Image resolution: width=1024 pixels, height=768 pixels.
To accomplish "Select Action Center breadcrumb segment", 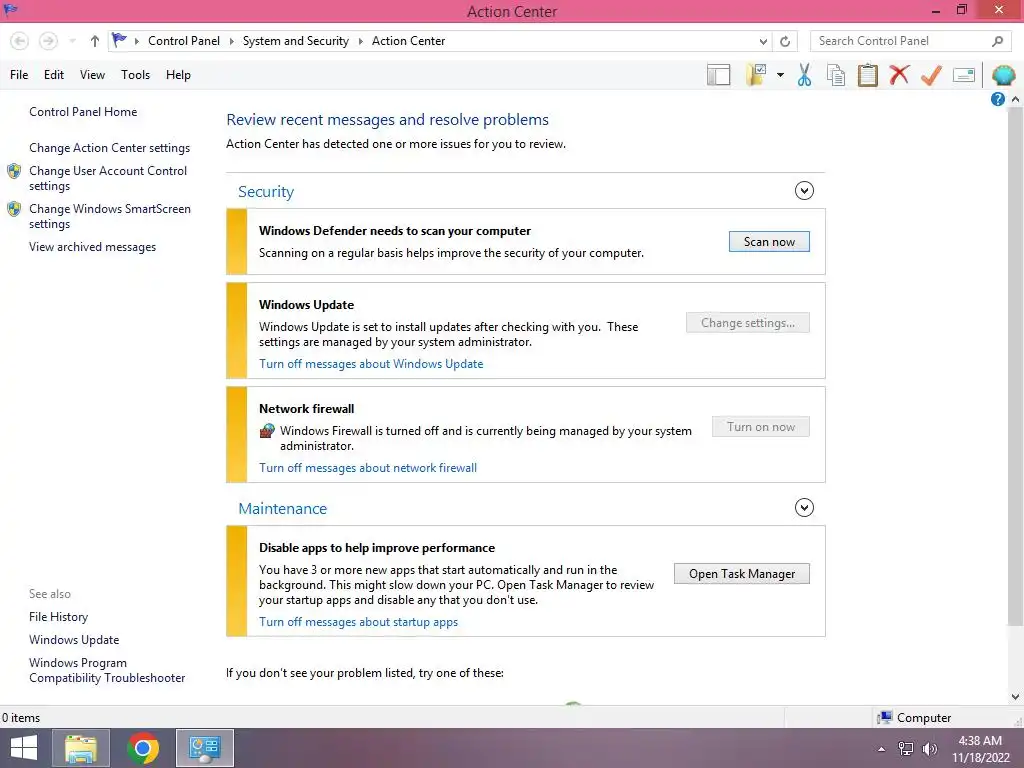I will pyautogui.click(x=408, y=41).
